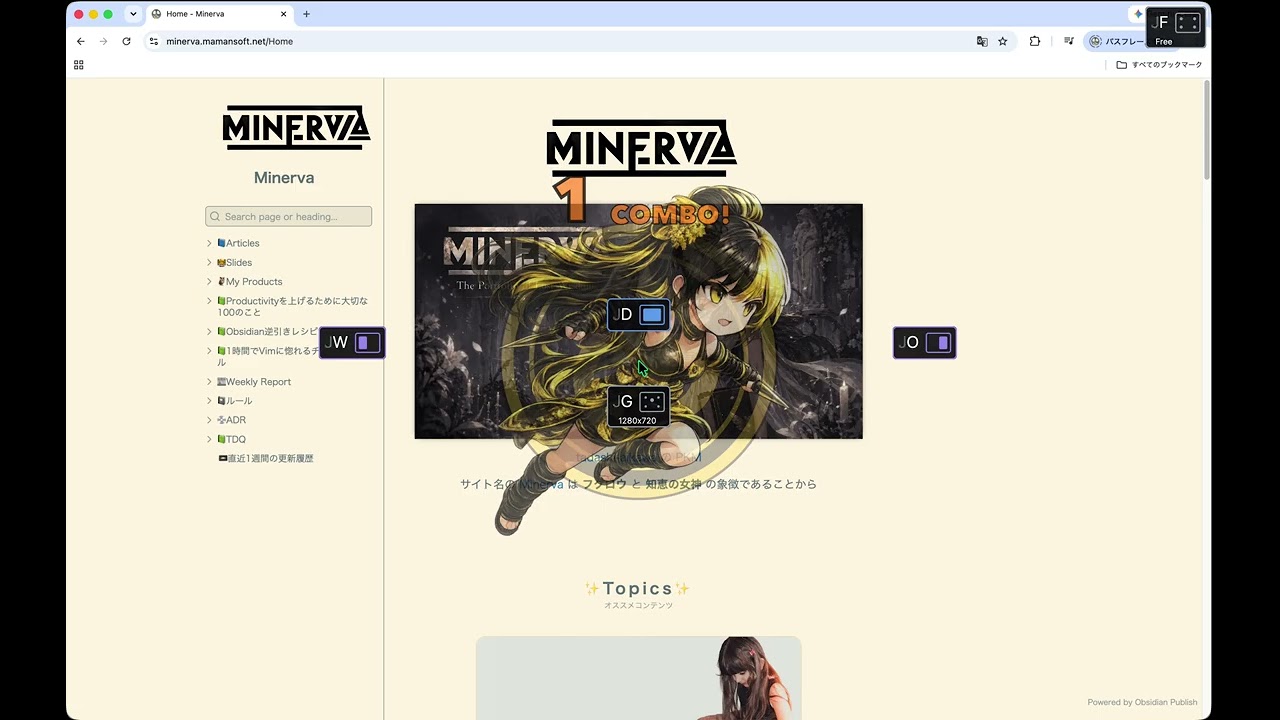Go back to the previous page
The height and width of the screenshot is (720, 1280).
(81, 41)
